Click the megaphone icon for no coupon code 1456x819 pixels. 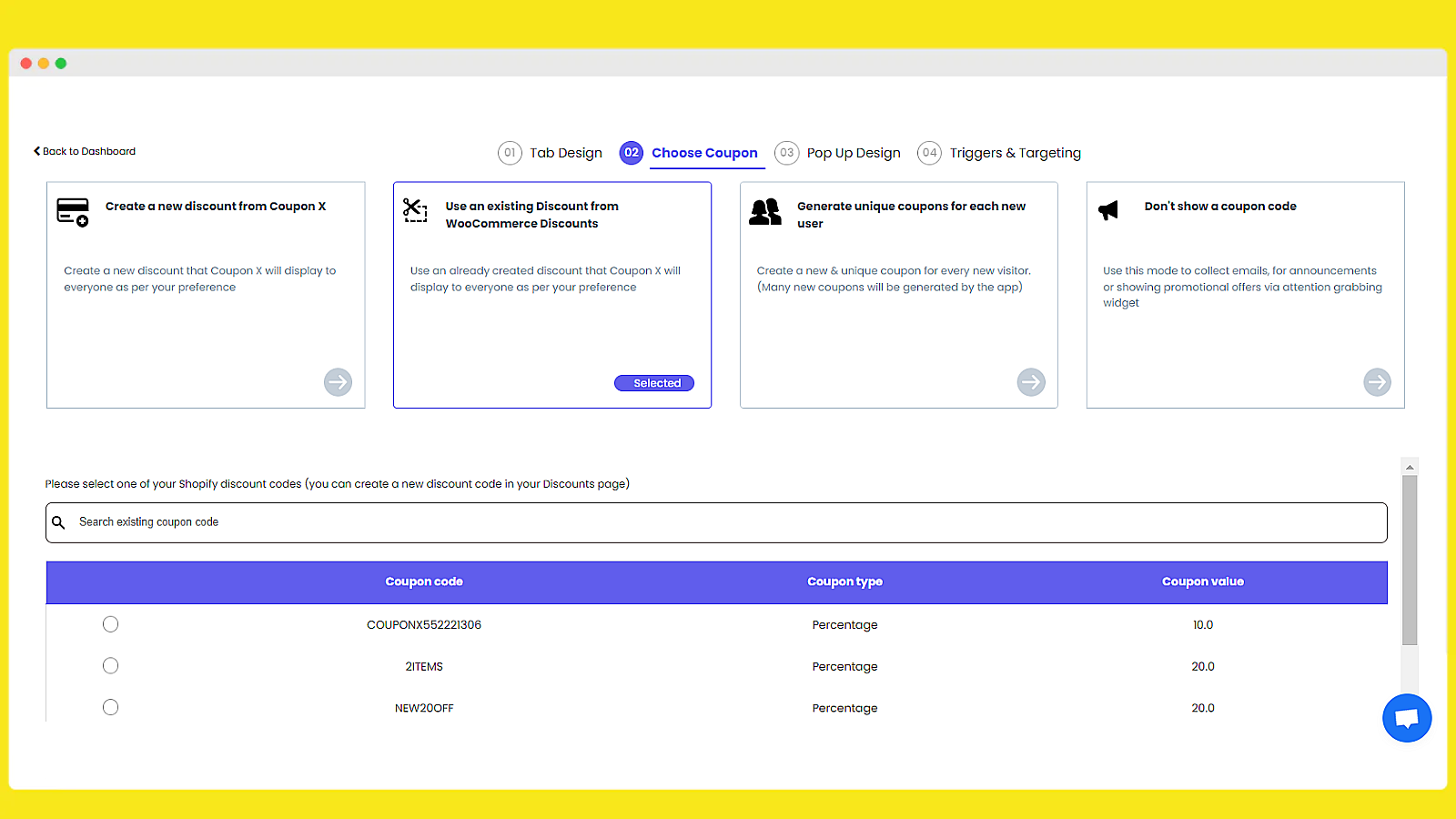tap(1108, 210)
